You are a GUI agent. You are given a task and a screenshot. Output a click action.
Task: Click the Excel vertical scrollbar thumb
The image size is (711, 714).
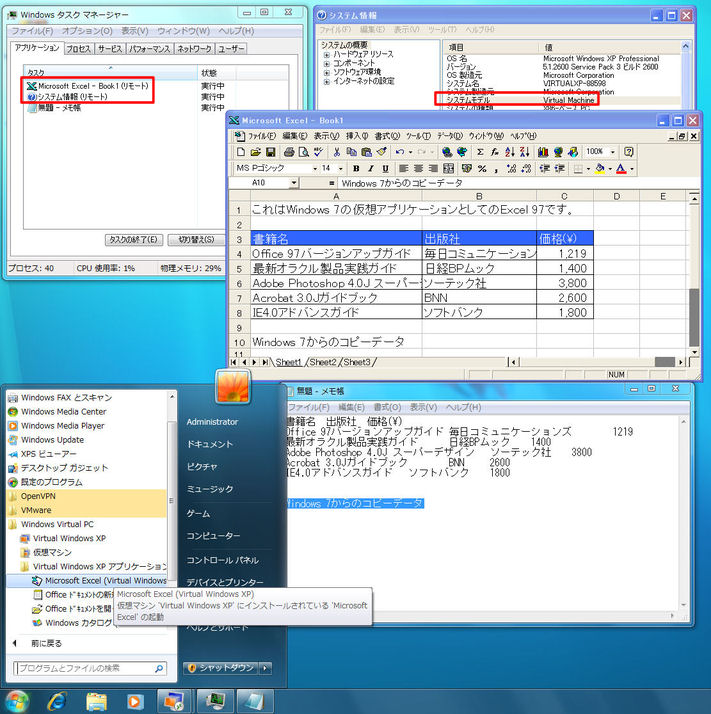tap(694, 317)
